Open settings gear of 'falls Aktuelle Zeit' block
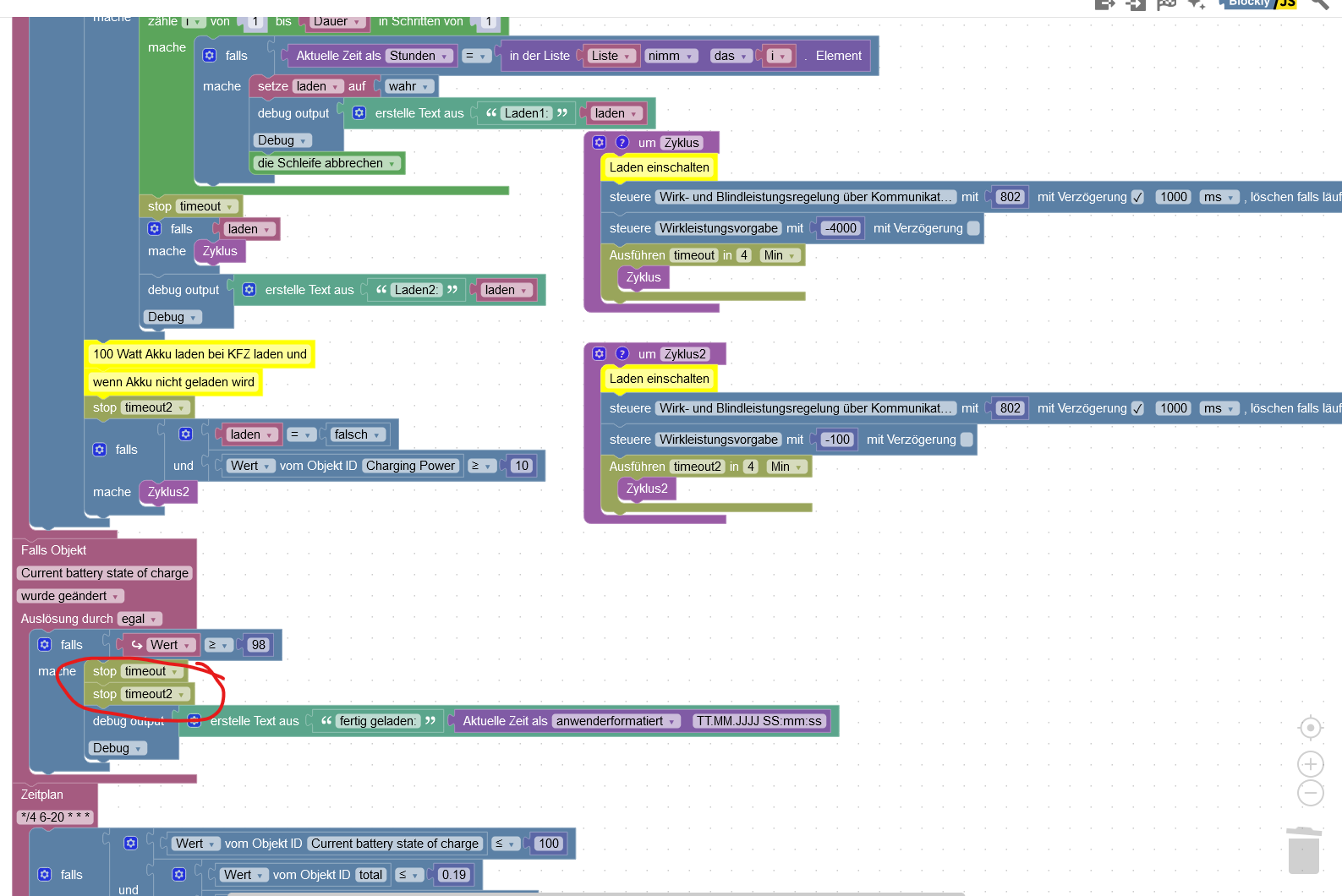1342x896 pixels. pos(209,56)
